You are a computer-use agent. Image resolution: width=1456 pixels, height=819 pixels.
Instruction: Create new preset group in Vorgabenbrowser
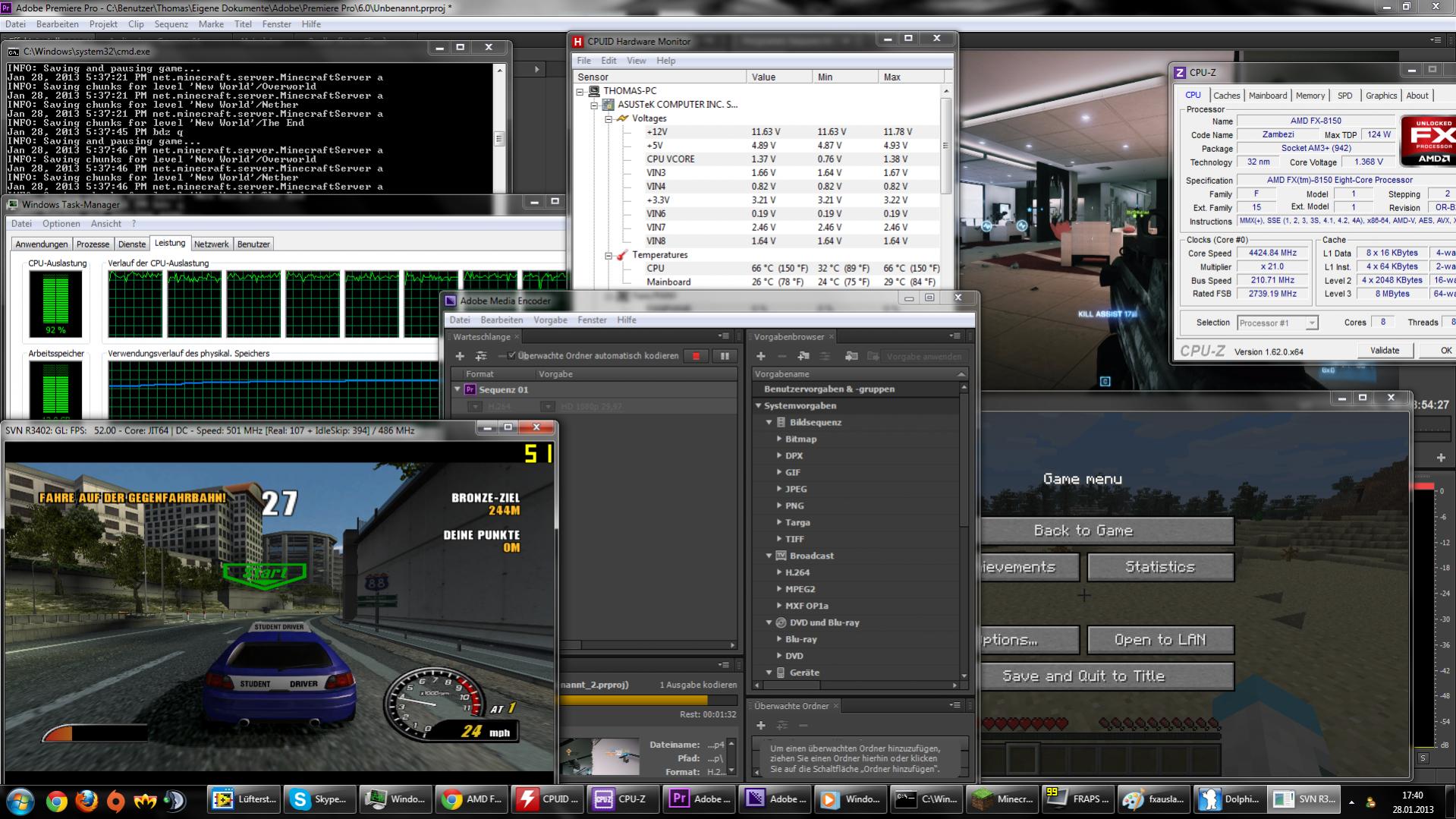(803, 356)
